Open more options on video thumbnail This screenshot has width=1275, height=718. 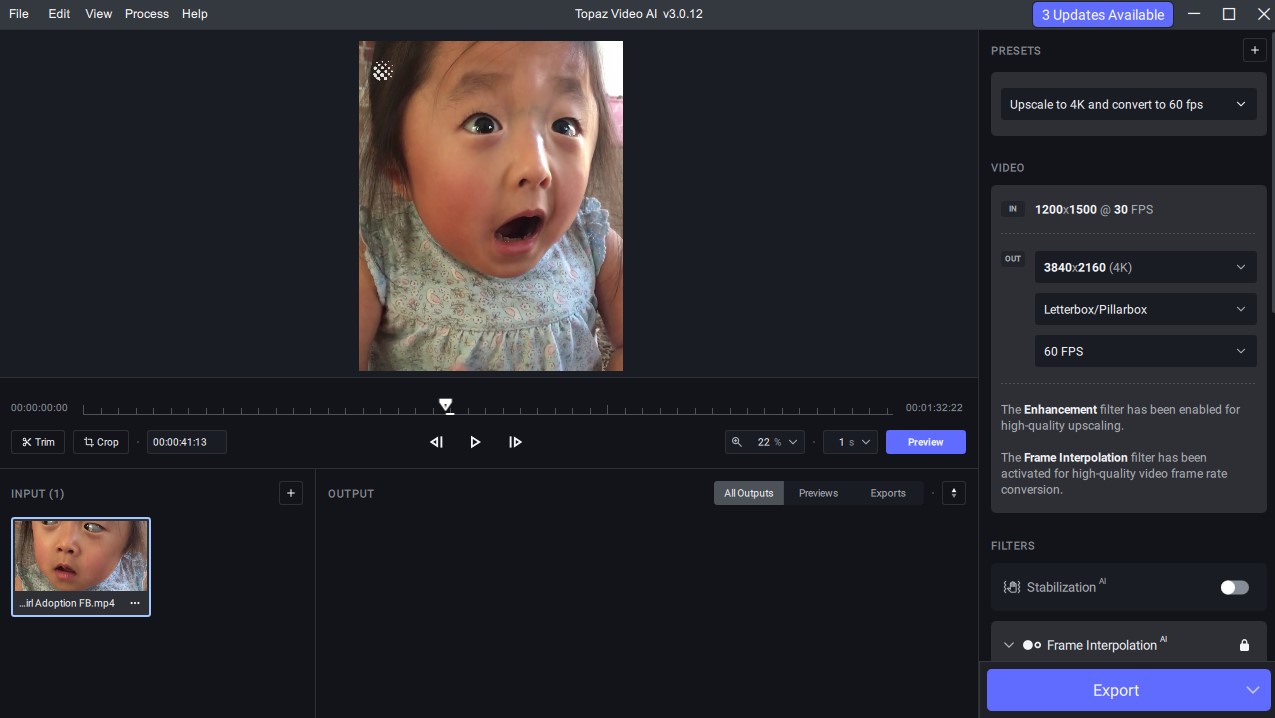135,603
